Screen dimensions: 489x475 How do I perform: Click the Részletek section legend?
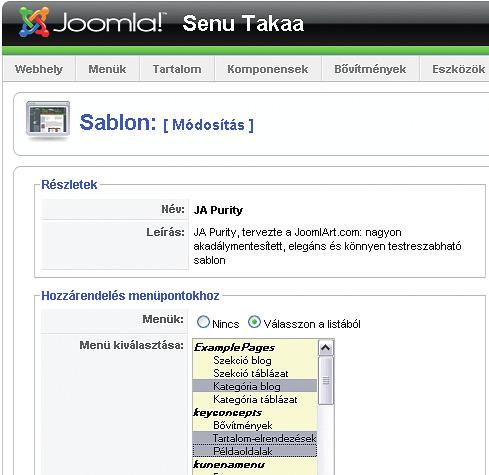[69, 185]
